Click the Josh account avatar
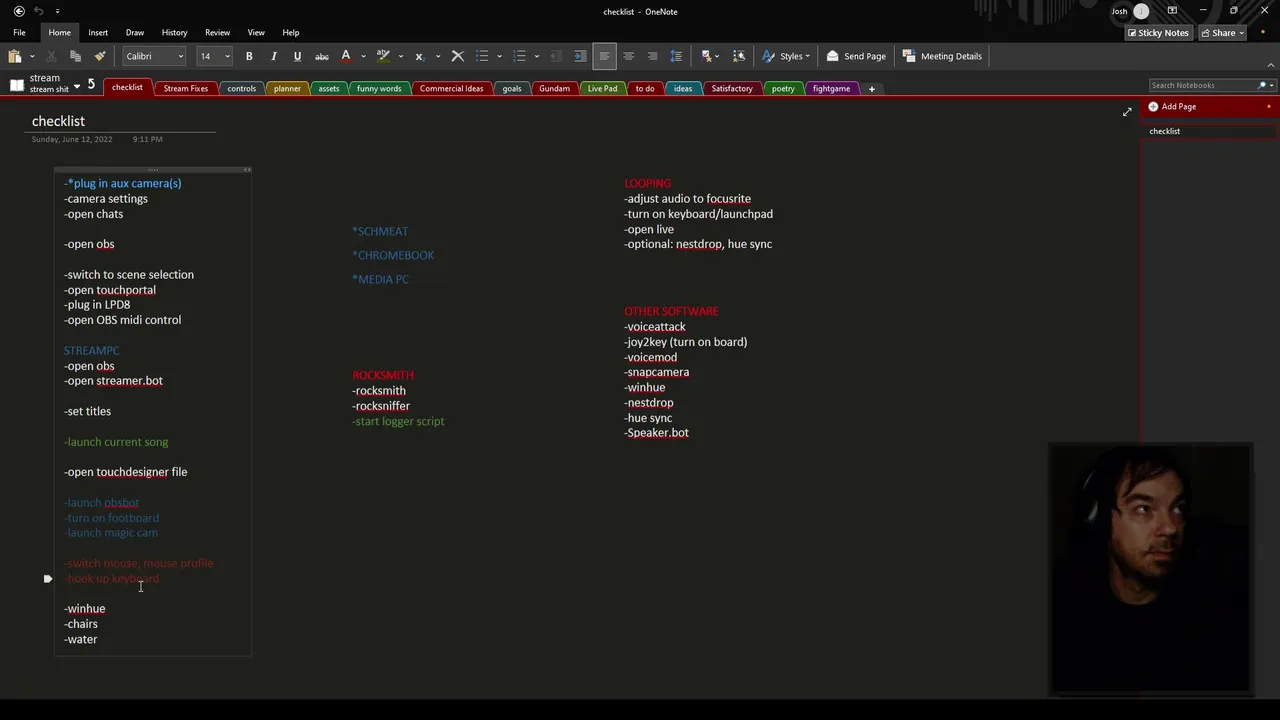Viewport: 1280px width, 720px height. pyautogui.click(x=1141, y=11)
